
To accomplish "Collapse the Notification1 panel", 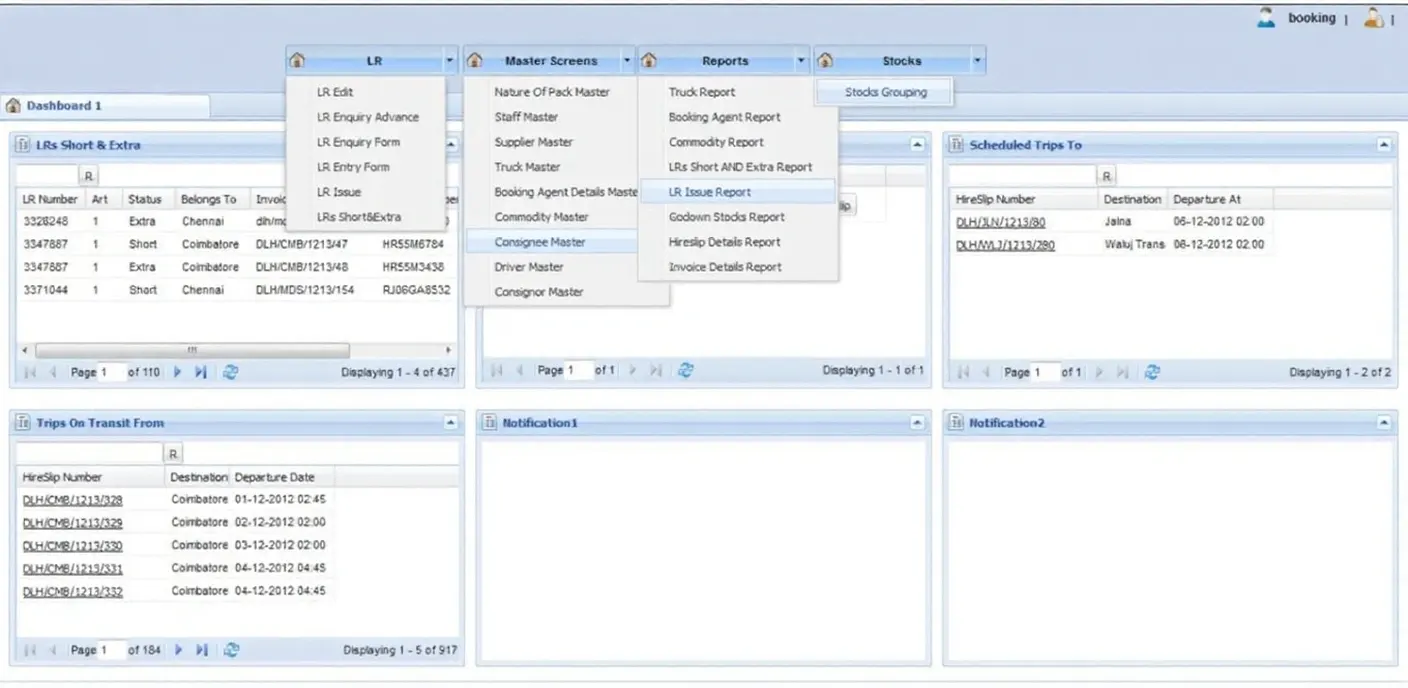I will (916, 422).
